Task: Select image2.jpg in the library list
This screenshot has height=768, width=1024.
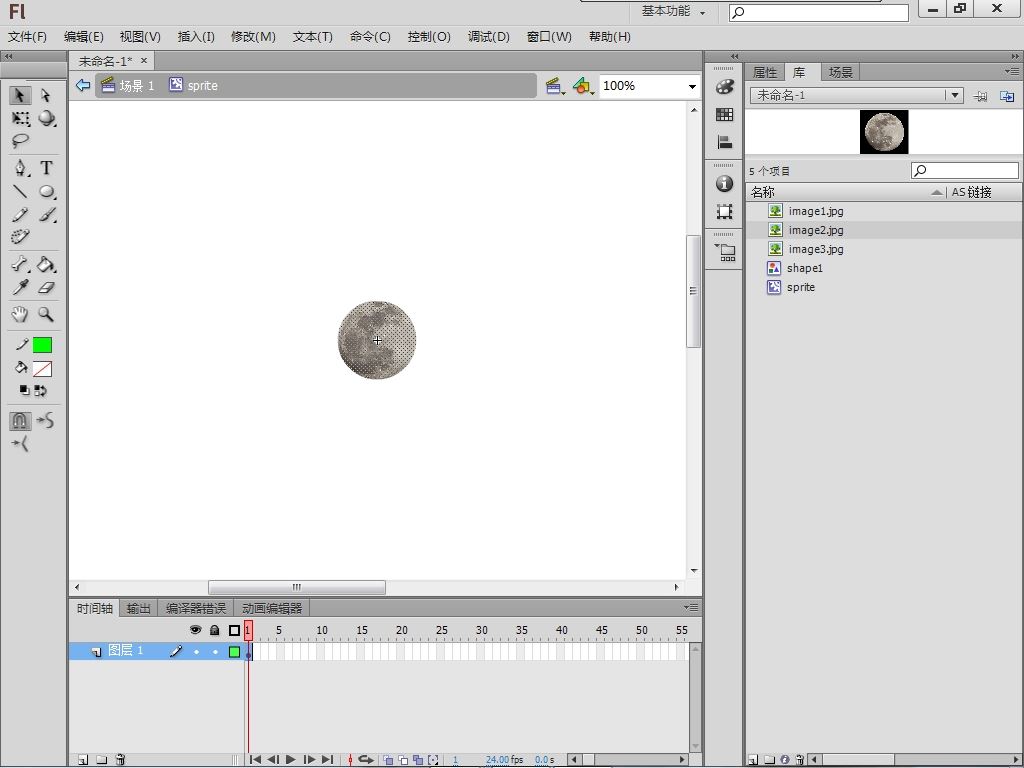Action: 815,230
